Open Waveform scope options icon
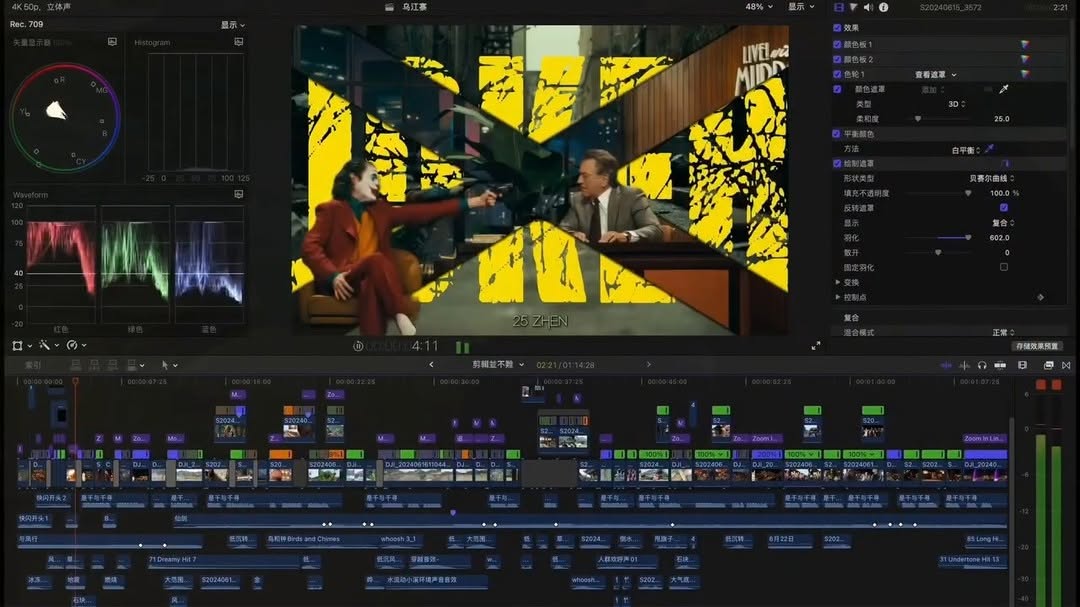 [x=238, y=194]
